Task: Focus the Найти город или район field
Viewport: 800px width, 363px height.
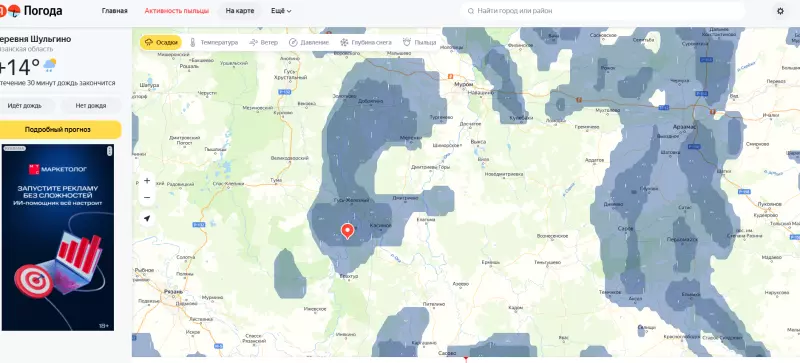Action: click(x=602, y=11)
